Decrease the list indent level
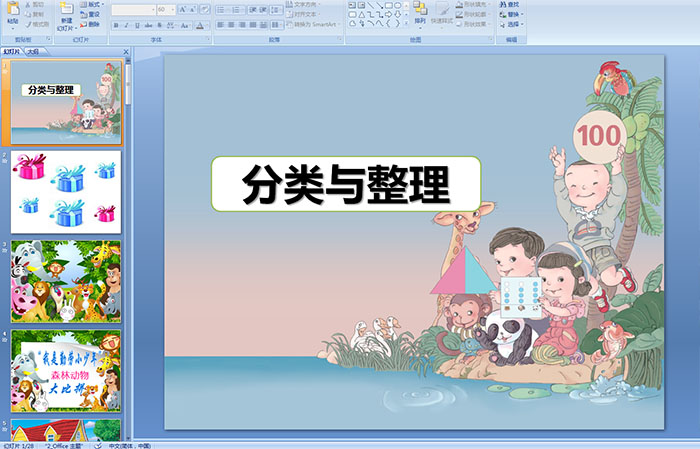Screen dimensions: 700x449 pyautogui.click(x=253, y=10)
